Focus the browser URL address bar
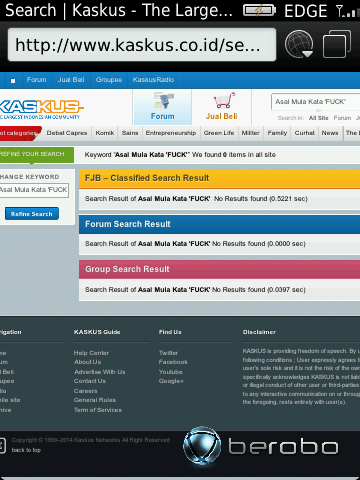Viewport: 360px width, 480px height. (142, 45)
